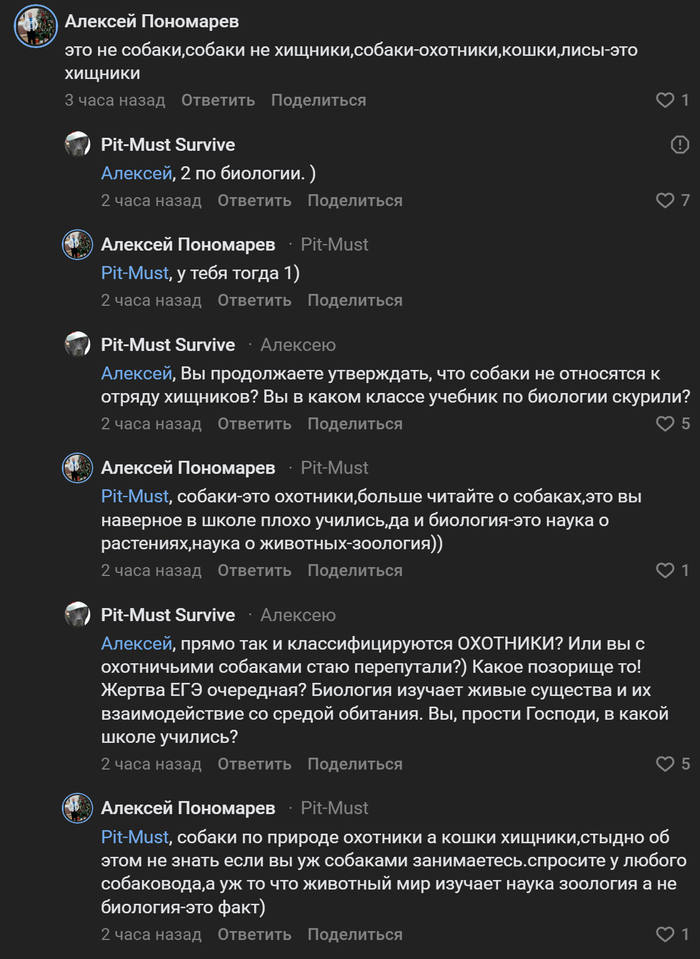700x959 pixels.
Task: Click the "Pit-Must" mention before "у тебя тогда 1)"
Action: 135,273
